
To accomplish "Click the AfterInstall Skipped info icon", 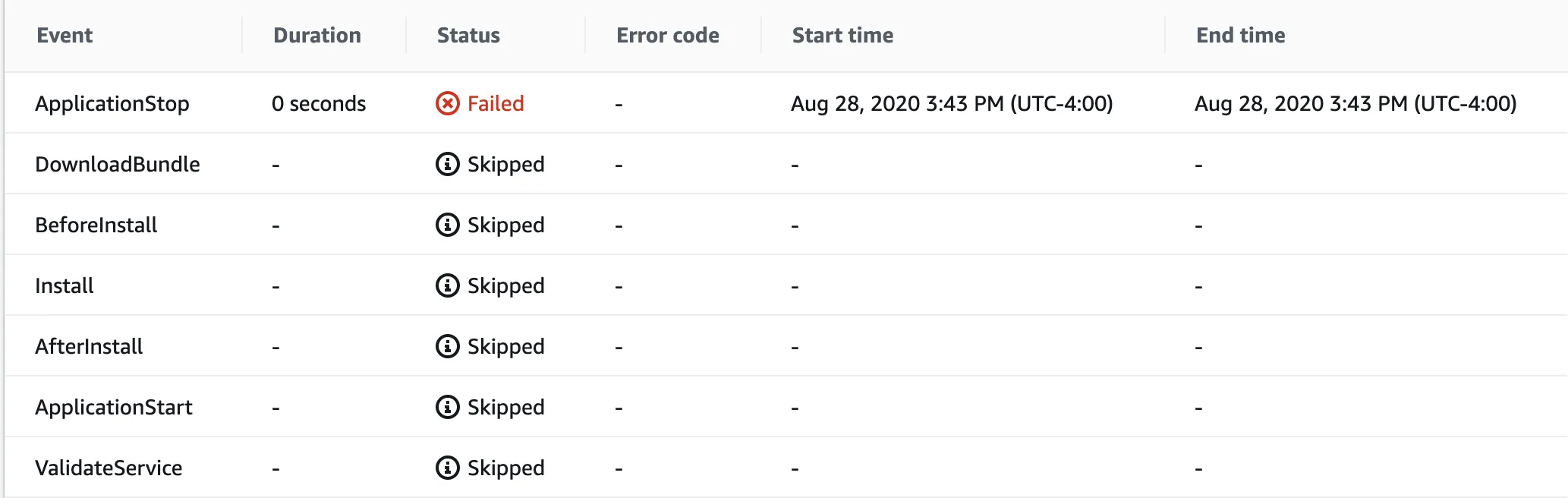I will pyautogui.click(x=447, y=346).
